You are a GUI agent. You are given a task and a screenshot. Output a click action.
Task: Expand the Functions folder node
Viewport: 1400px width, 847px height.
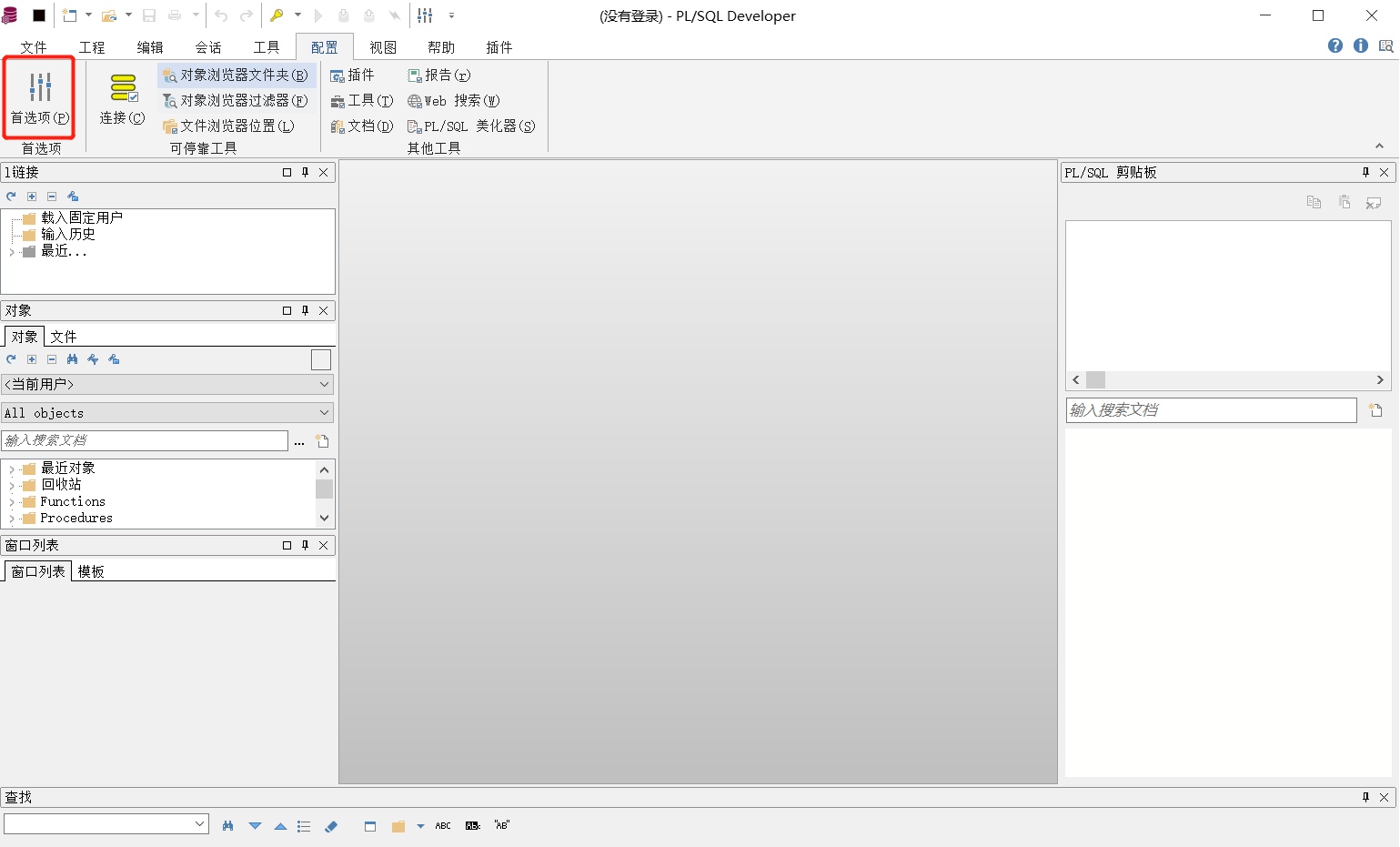click(x=12, y=502)
